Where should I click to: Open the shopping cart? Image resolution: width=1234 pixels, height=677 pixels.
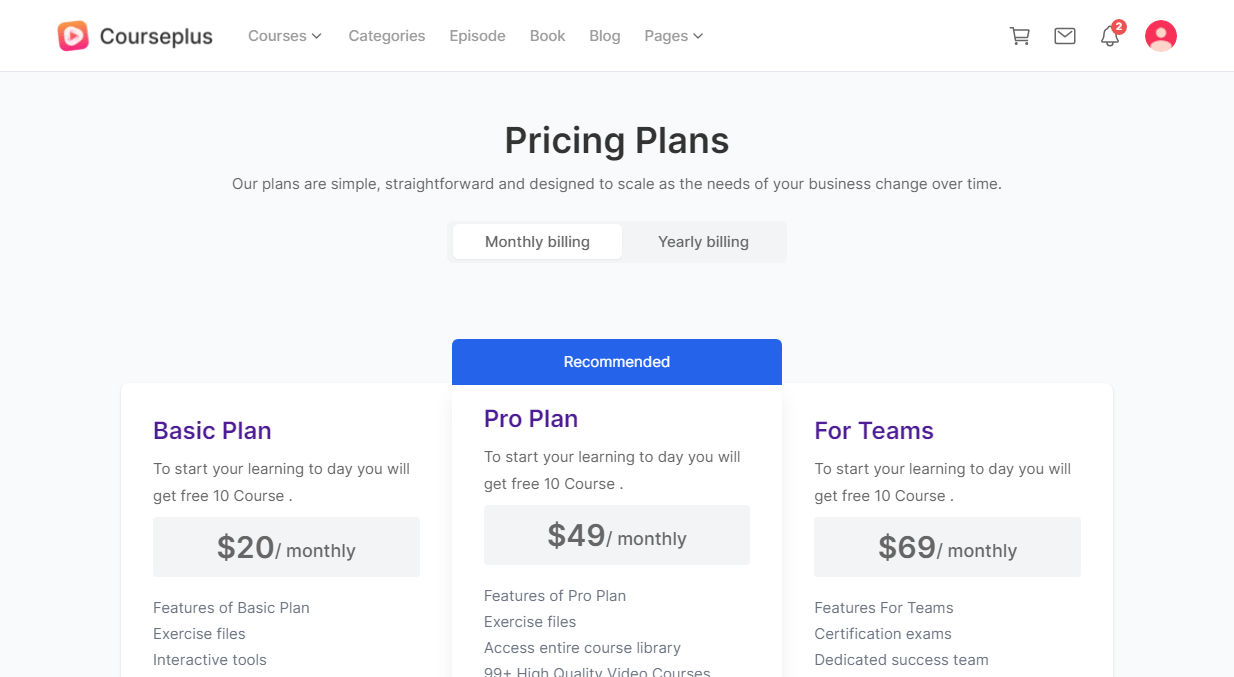point(1020,36)
